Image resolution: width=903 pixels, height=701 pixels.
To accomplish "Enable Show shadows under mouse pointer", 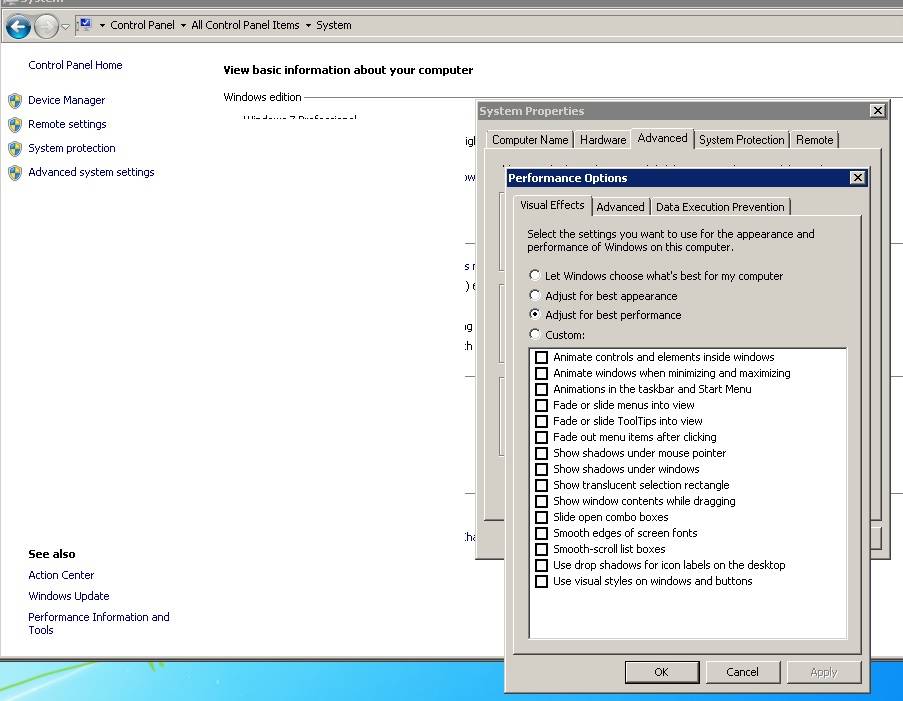I will pos(541,453).
